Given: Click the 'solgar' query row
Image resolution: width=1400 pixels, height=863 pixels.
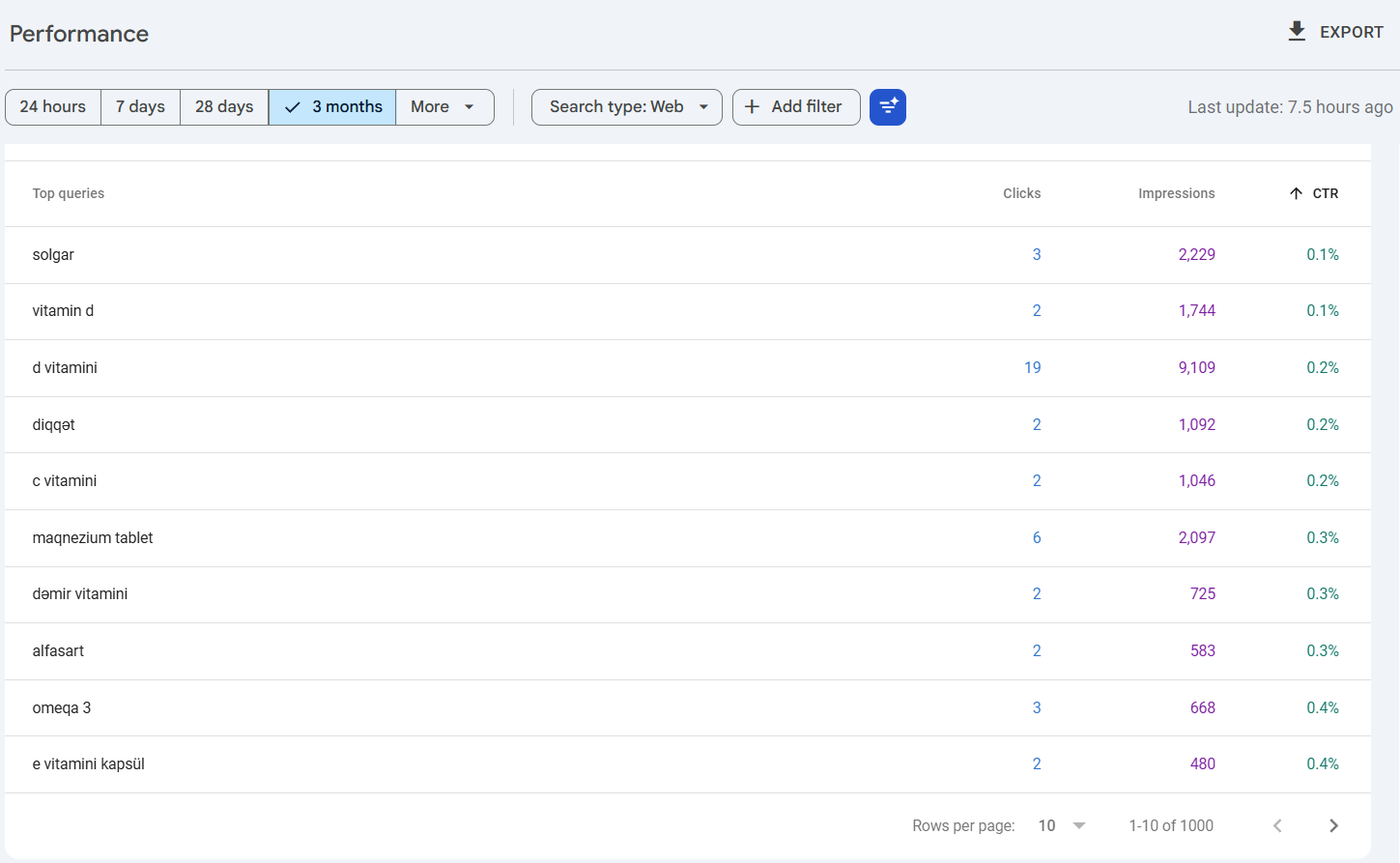Looking at the screenshot, I should pos(53,255).
